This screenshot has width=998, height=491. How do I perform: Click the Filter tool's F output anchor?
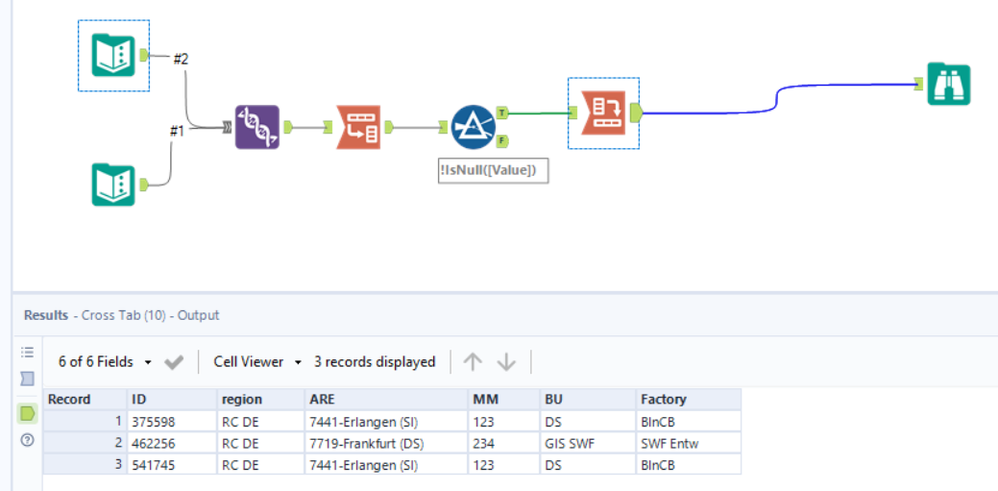[x=502, y=141]
